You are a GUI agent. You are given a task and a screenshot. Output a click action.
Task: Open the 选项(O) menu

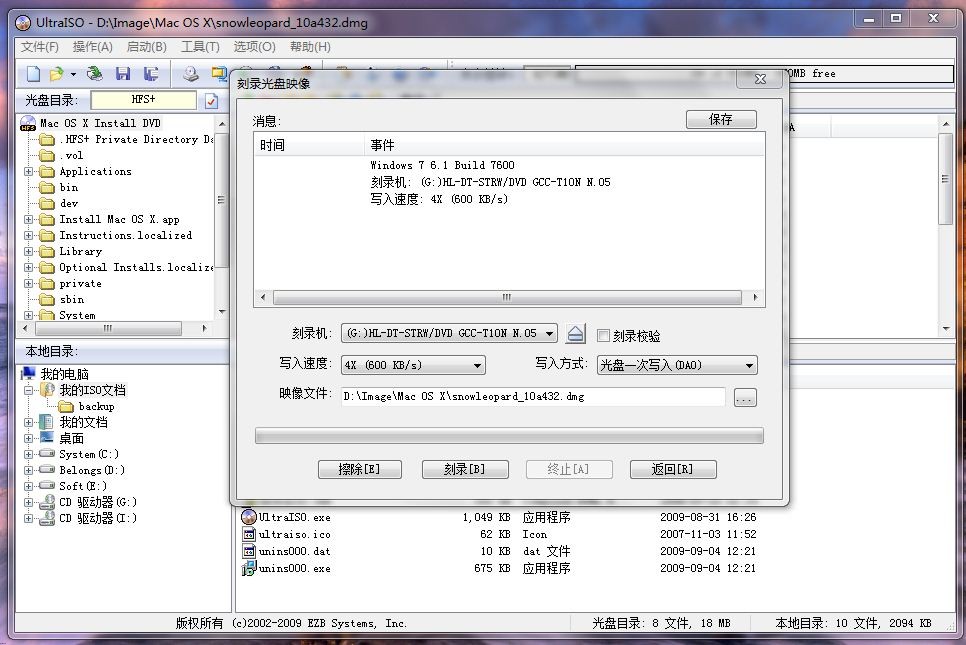click(x=254, y=47)
